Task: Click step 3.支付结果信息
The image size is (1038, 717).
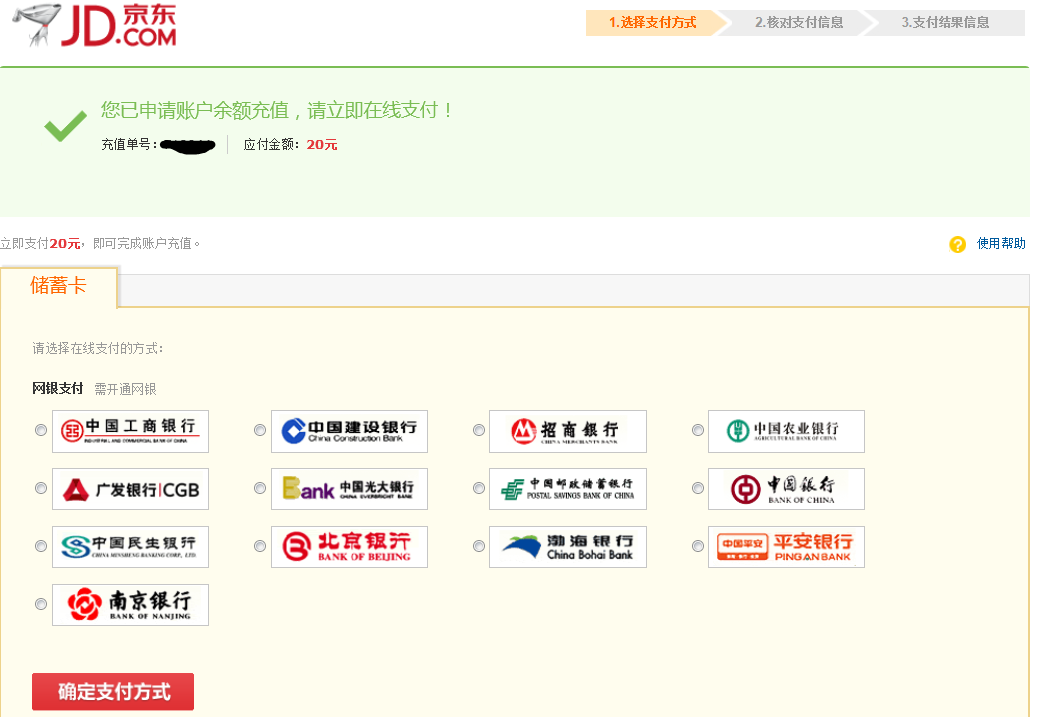Action: click(x=945, y=23)
